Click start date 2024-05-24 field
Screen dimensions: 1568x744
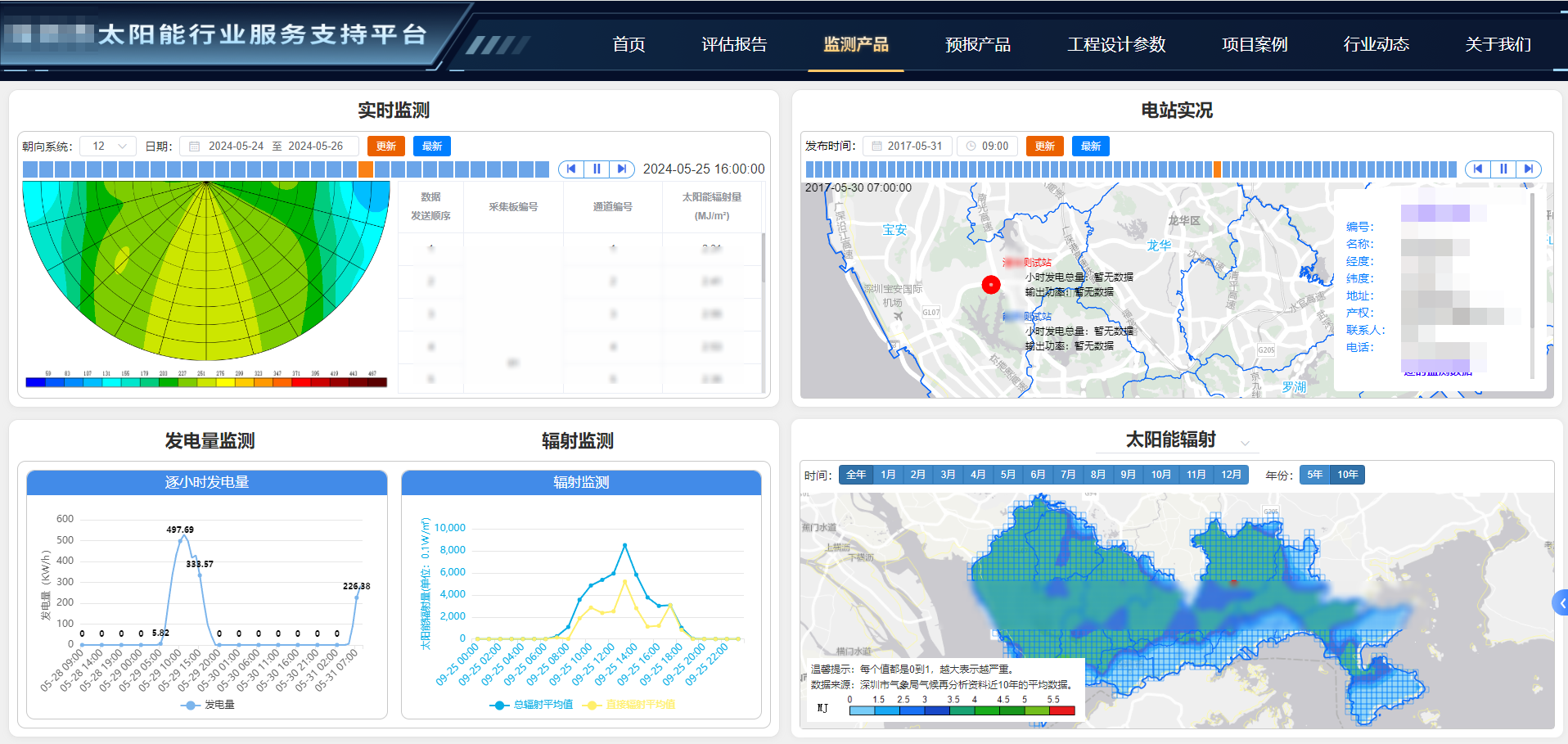[236, 146]
